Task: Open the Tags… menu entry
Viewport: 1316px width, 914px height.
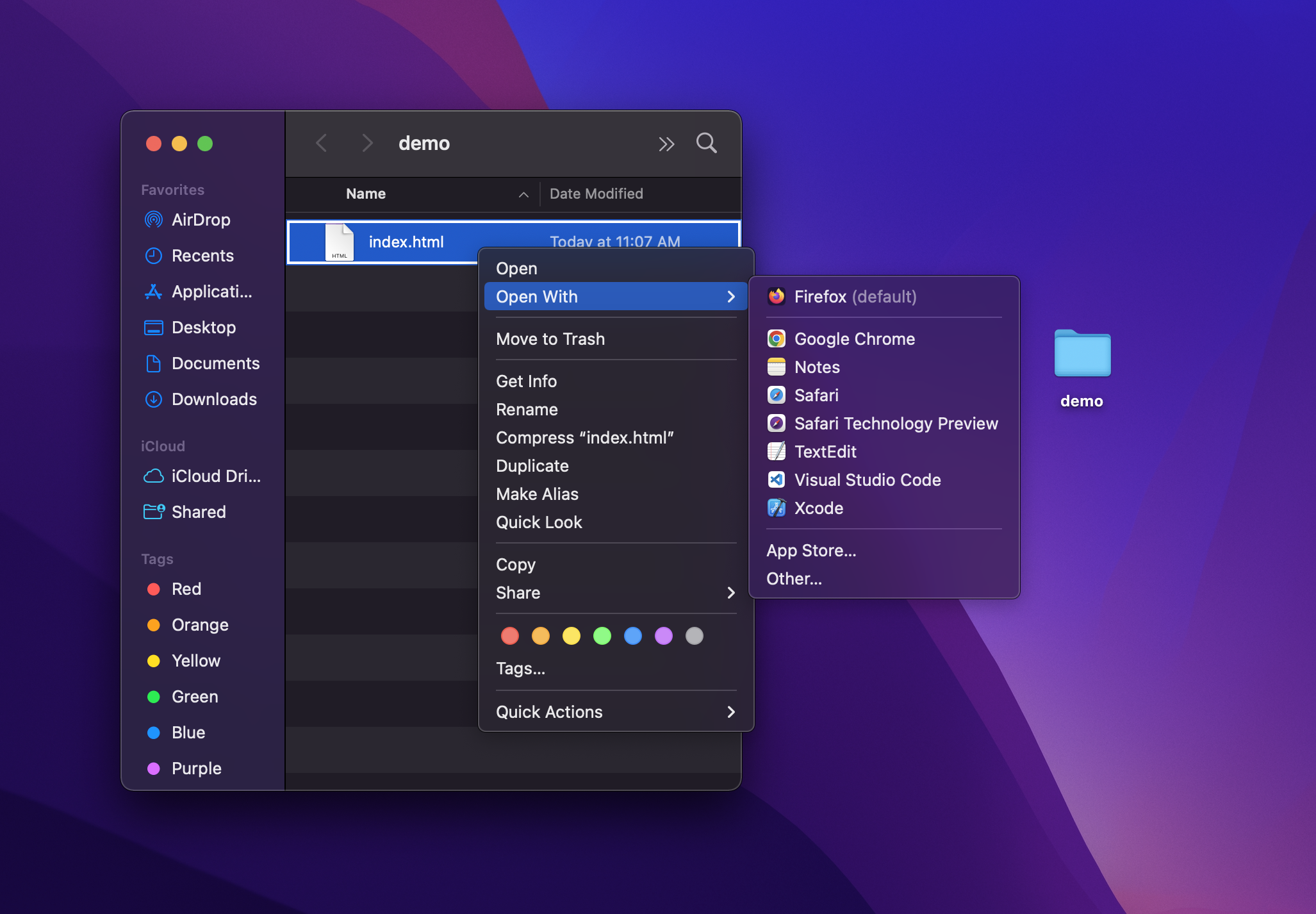Action: click(616, 668)
